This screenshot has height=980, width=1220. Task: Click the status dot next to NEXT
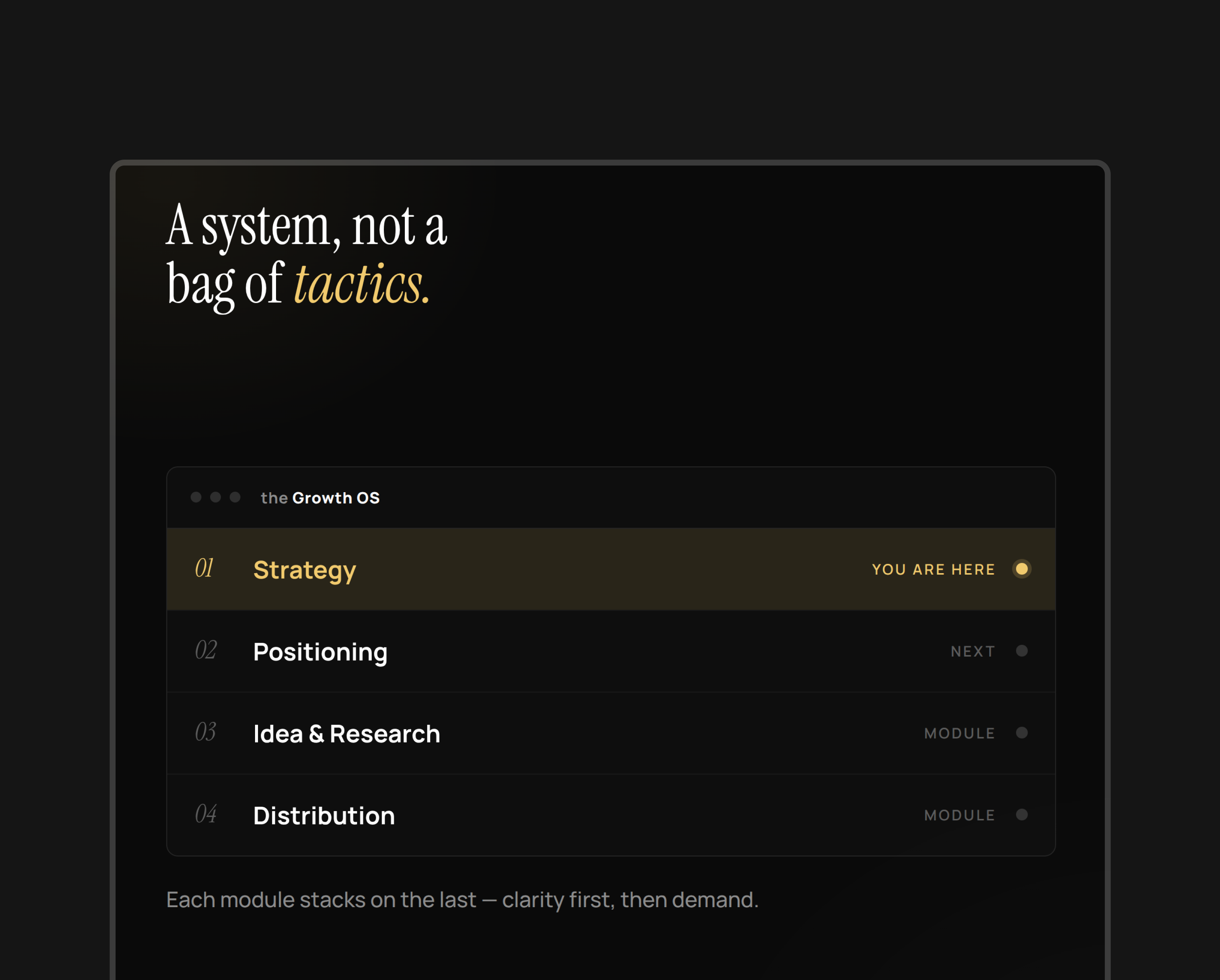[x=1021, y=651]
